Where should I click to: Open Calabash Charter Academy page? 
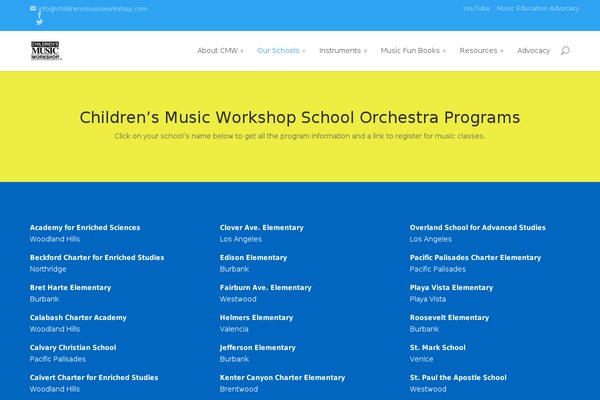pos(78,317)
